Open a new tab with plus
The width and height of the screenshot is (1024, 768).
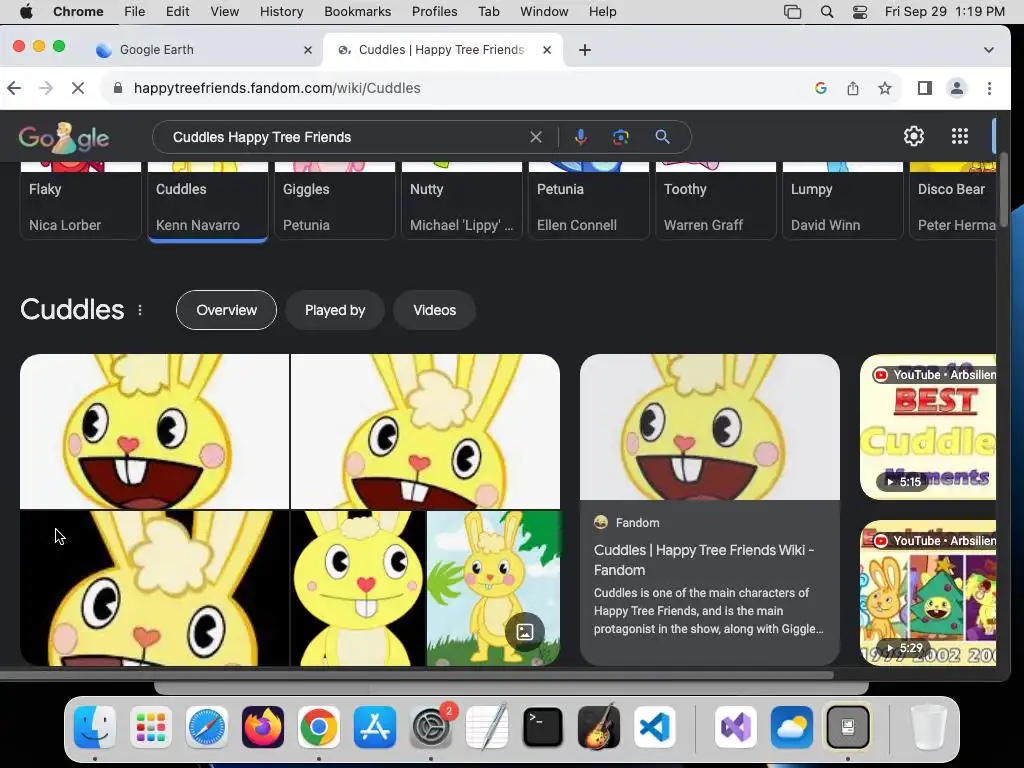pyautogui.click(x=585, y=50)
